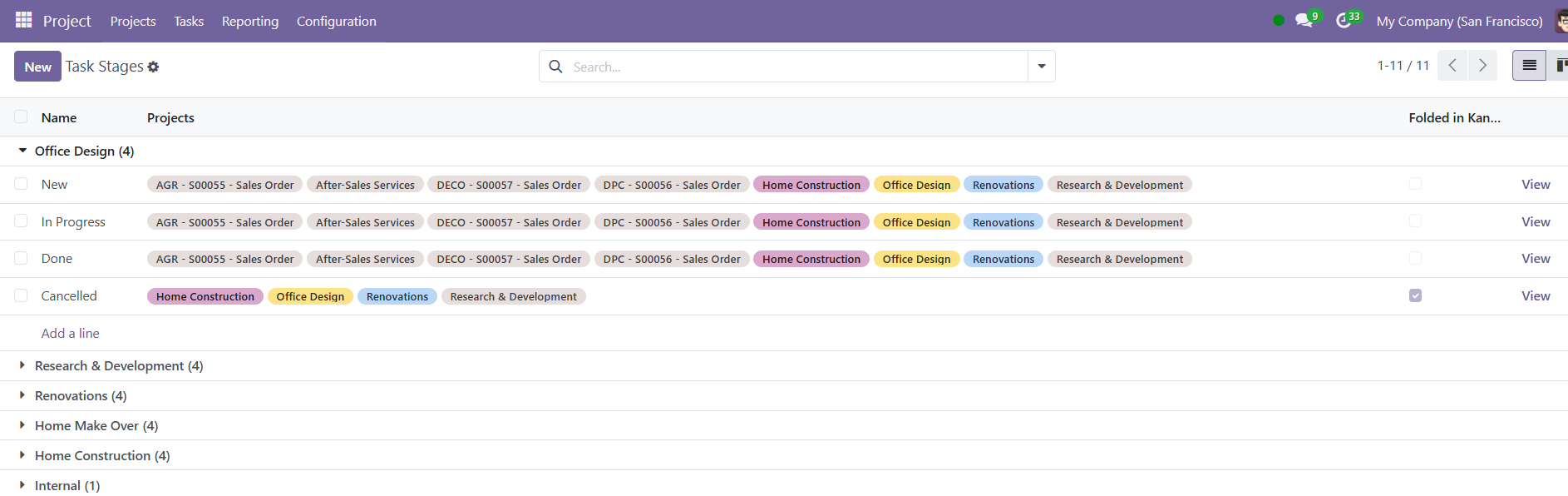Click View for the Done stage
Viewport: 1568px width, 496px height.
[1536, 258]
